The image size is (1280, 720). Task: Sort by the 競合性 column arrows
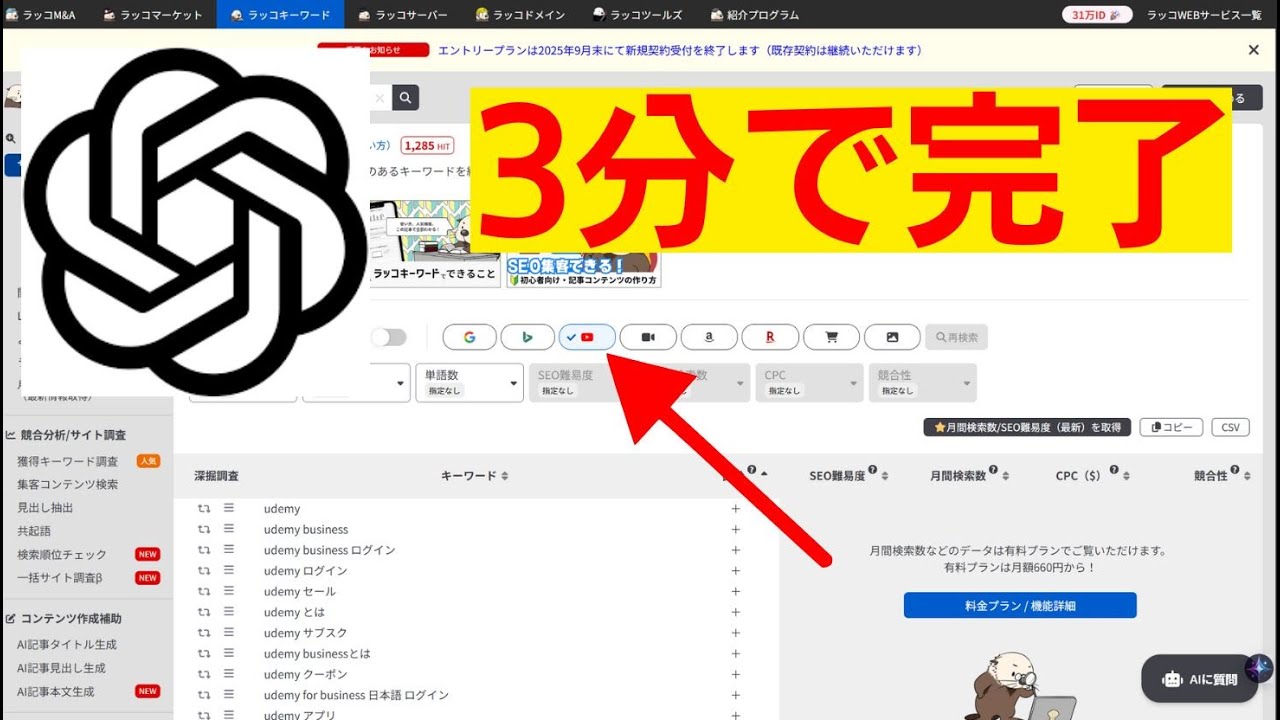(1247, 477)
